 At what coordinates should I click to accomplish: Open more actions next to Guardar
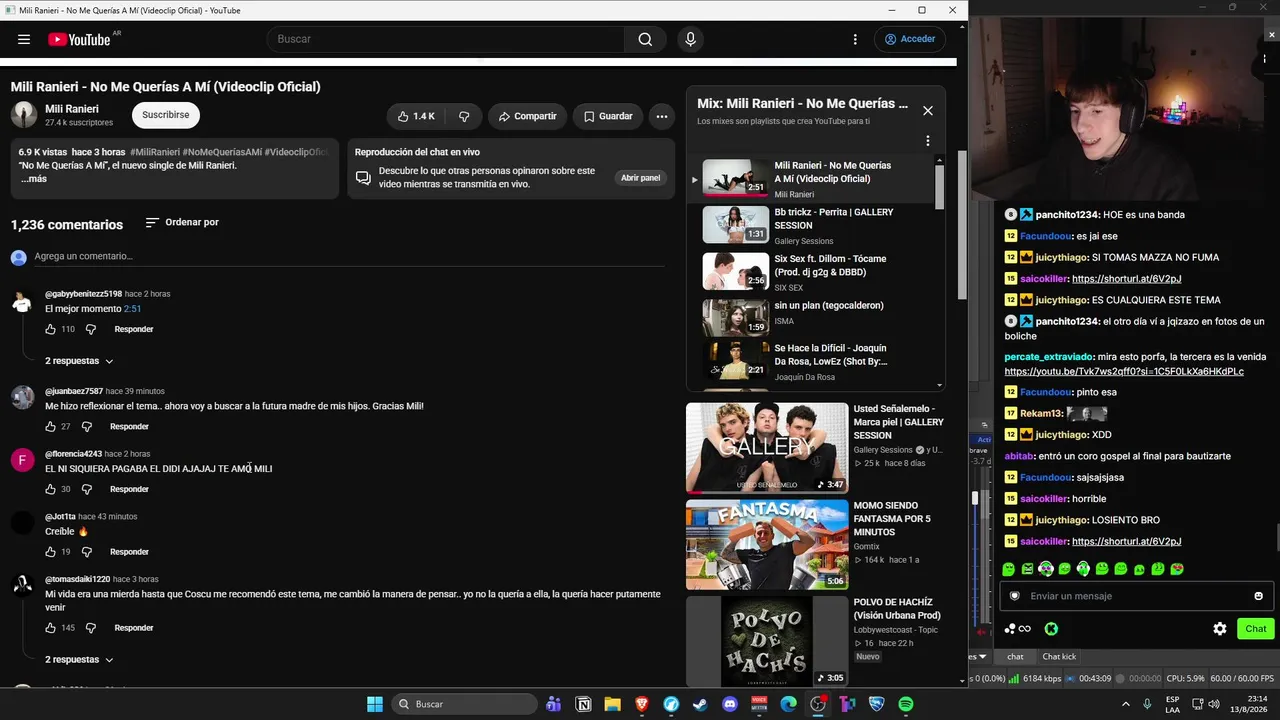point(662,116)
